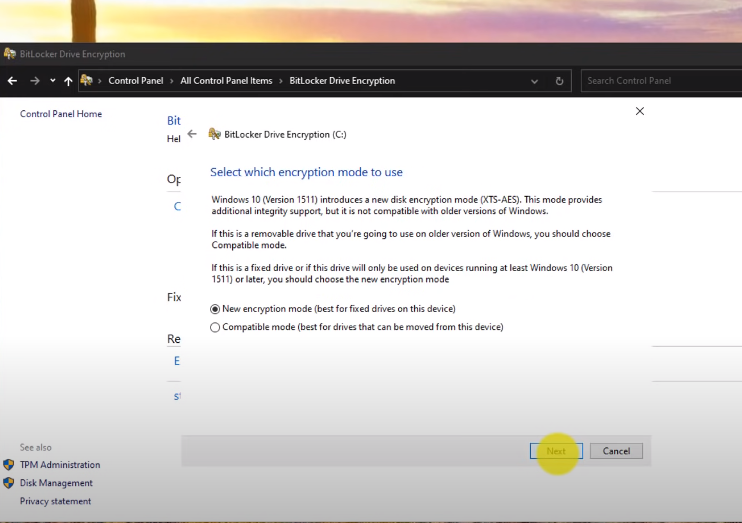
Task: Click the BitLocker wizard title icon
Action: (214, 134)
